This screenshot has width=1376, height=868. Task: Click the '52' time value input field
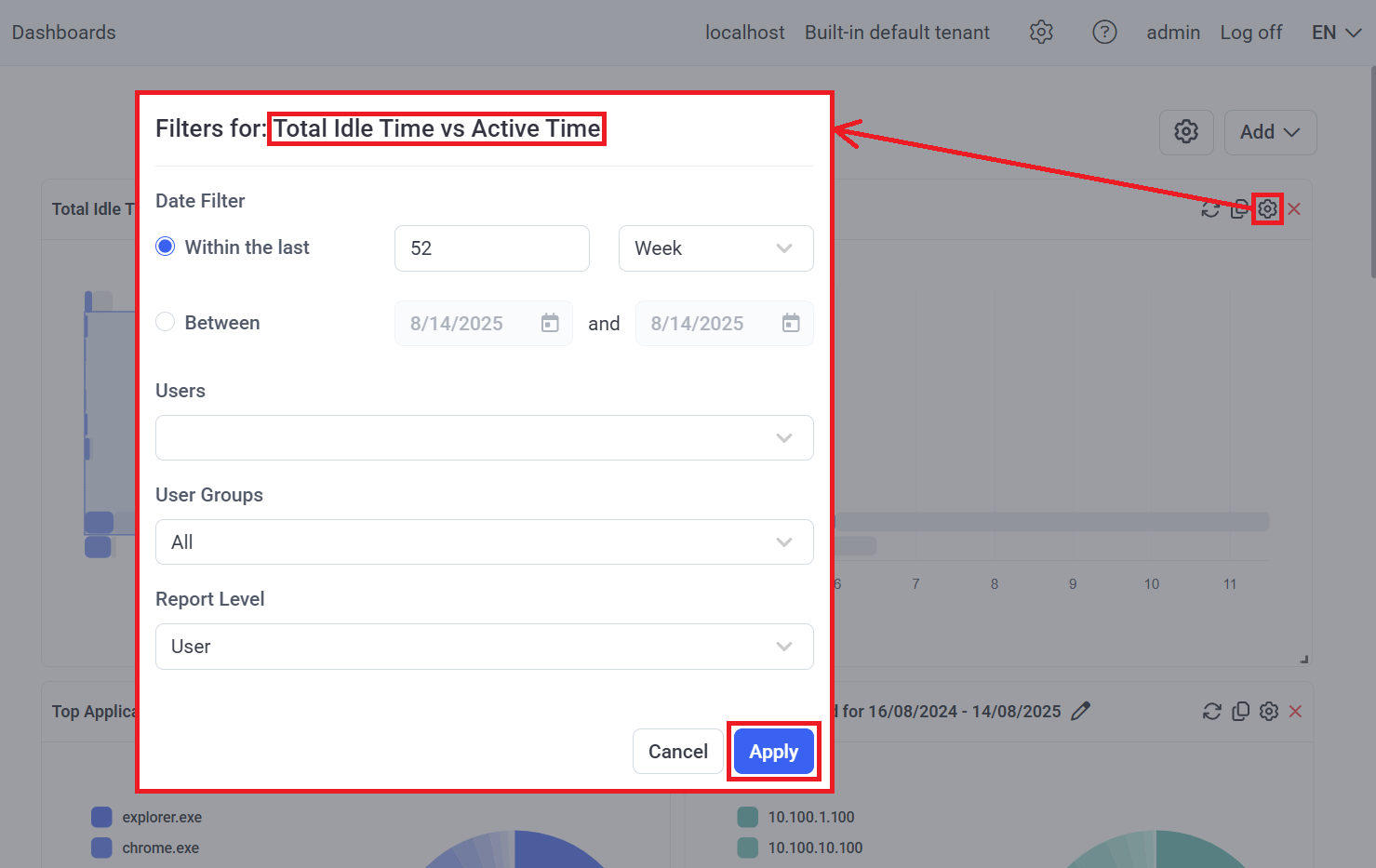[x=491, y=248]
